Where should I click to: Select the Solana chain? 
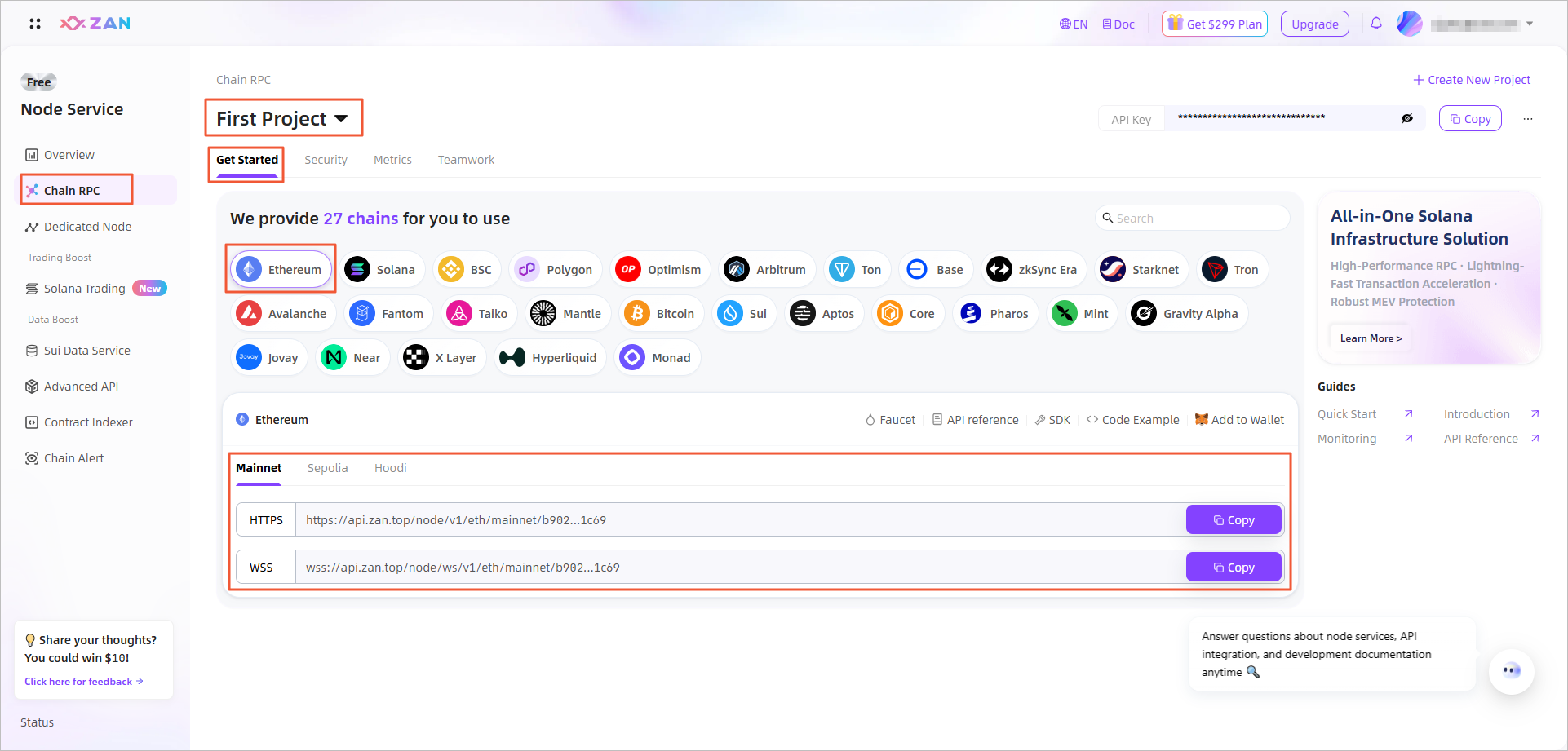point(381,270)
